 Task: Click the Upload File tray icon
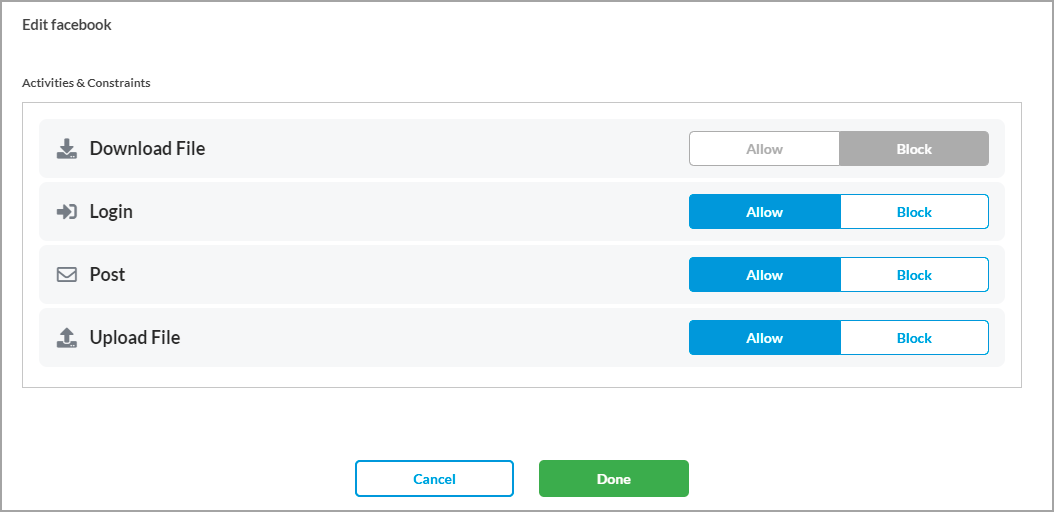point(67,338)
